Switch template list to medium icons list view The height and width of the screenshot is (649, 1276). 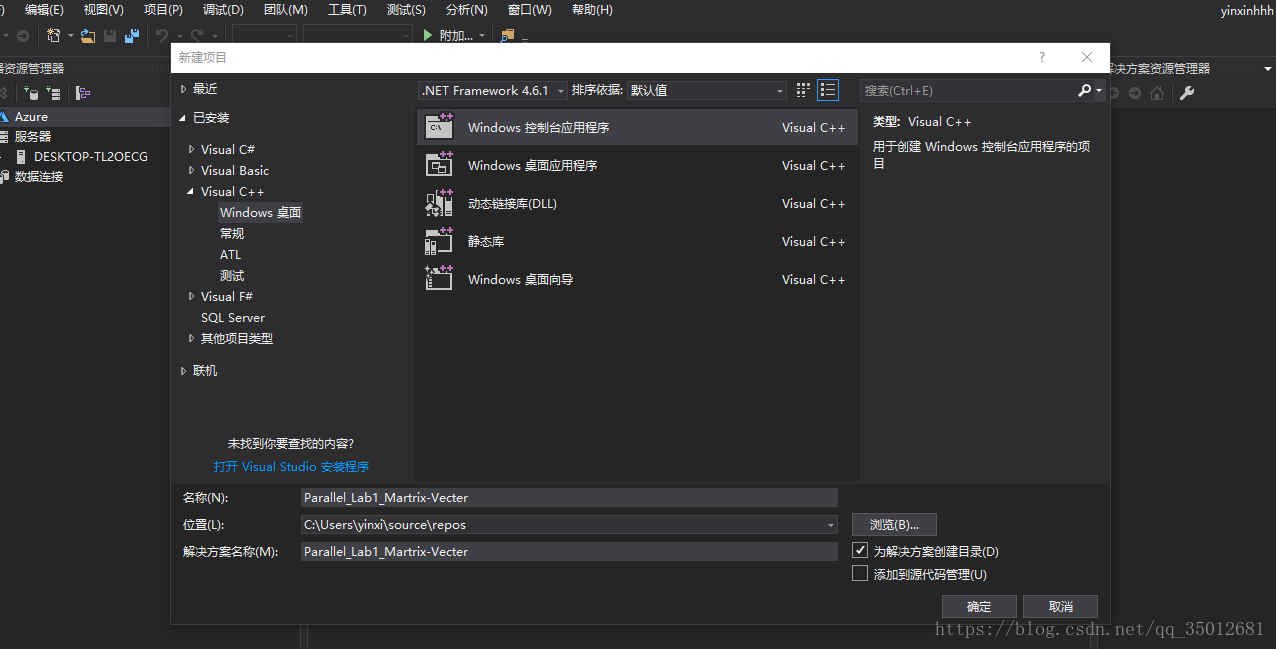coord(828,90)
